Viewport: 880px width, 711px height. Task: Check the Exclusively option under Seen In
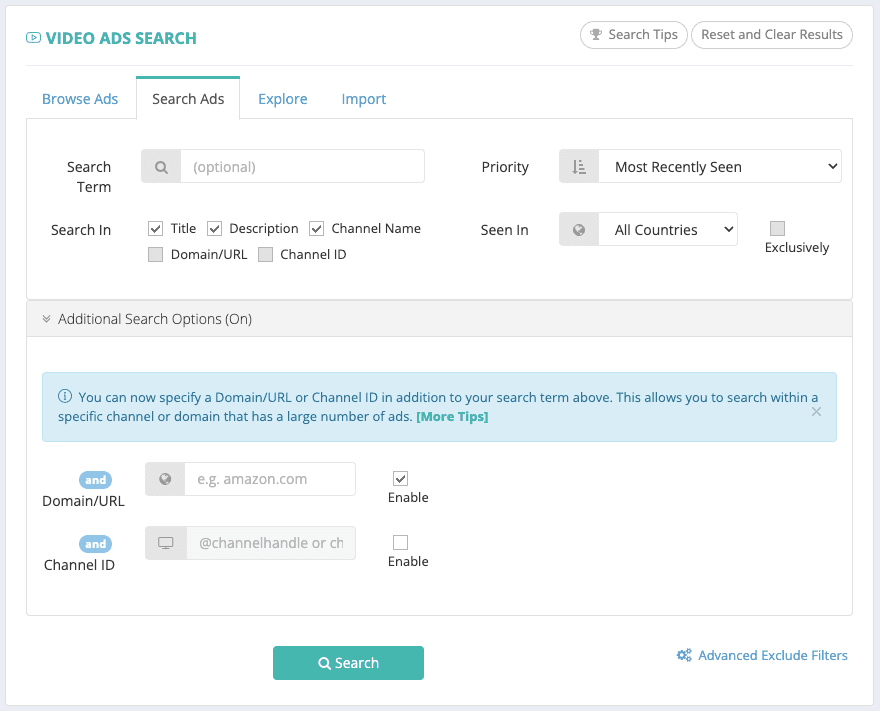pyautogui.click(x=777, y=229)
